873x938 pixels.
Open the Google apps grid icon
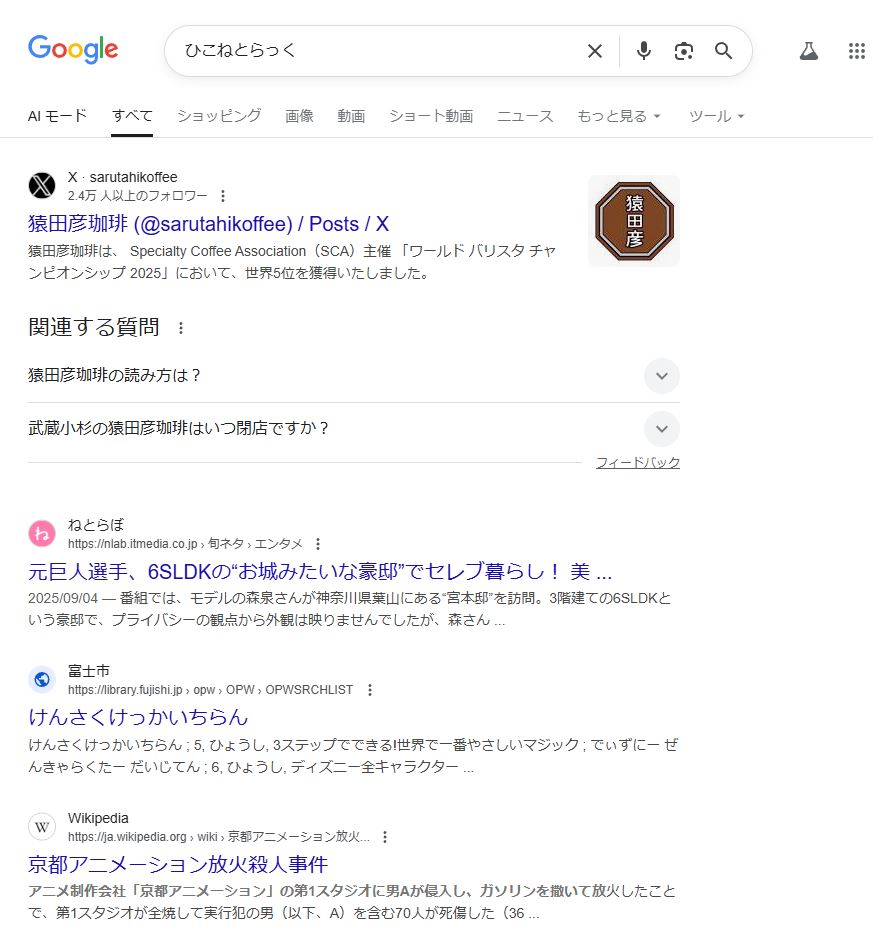pyautogui.click(x=857, y=51)
